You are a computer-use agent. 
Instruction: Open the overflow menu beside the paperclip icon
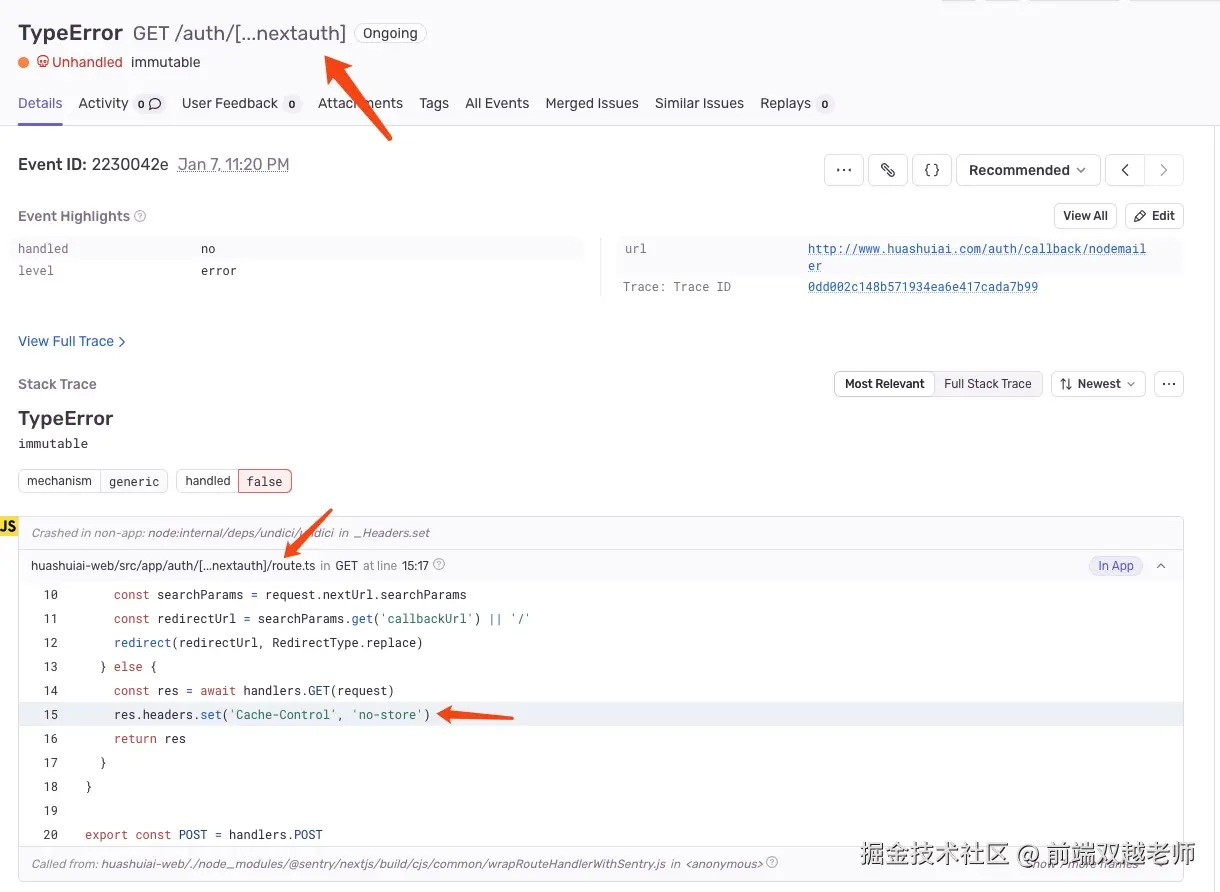[843, 170]
